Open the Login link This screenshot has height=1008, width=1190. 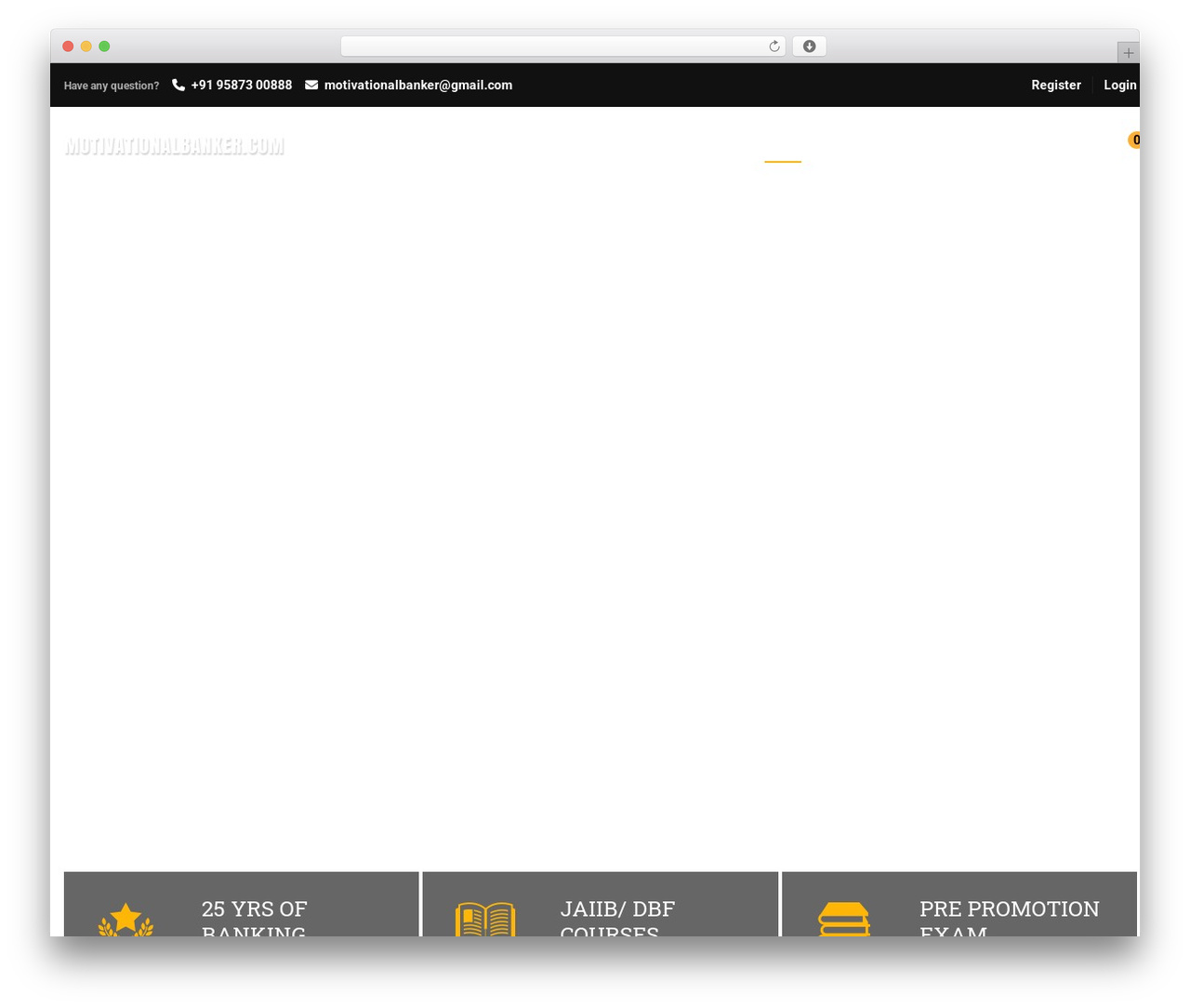click(1120, 85)
